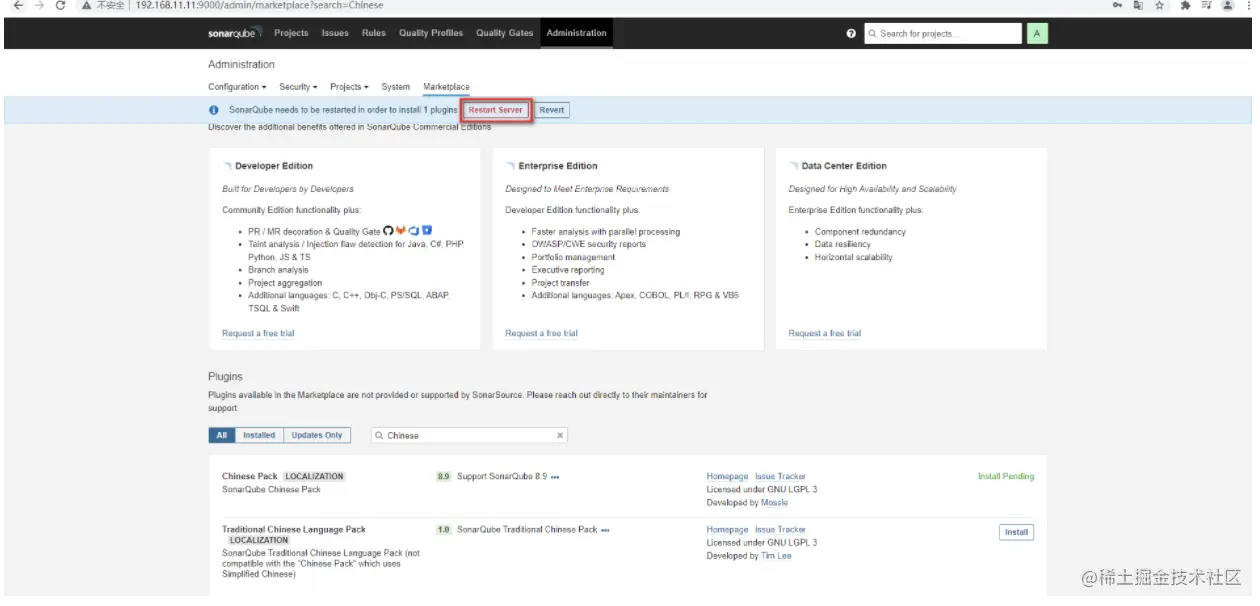The image size is (1260, 606).
Task: Open the Administration top menu
Action: (576, 33)
